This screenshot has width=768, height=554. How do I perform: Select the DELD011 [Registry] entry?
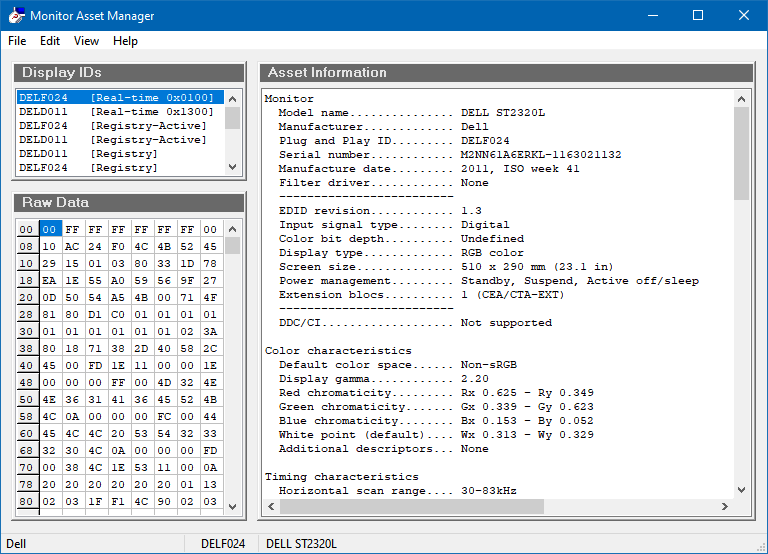tap(120, 154)
